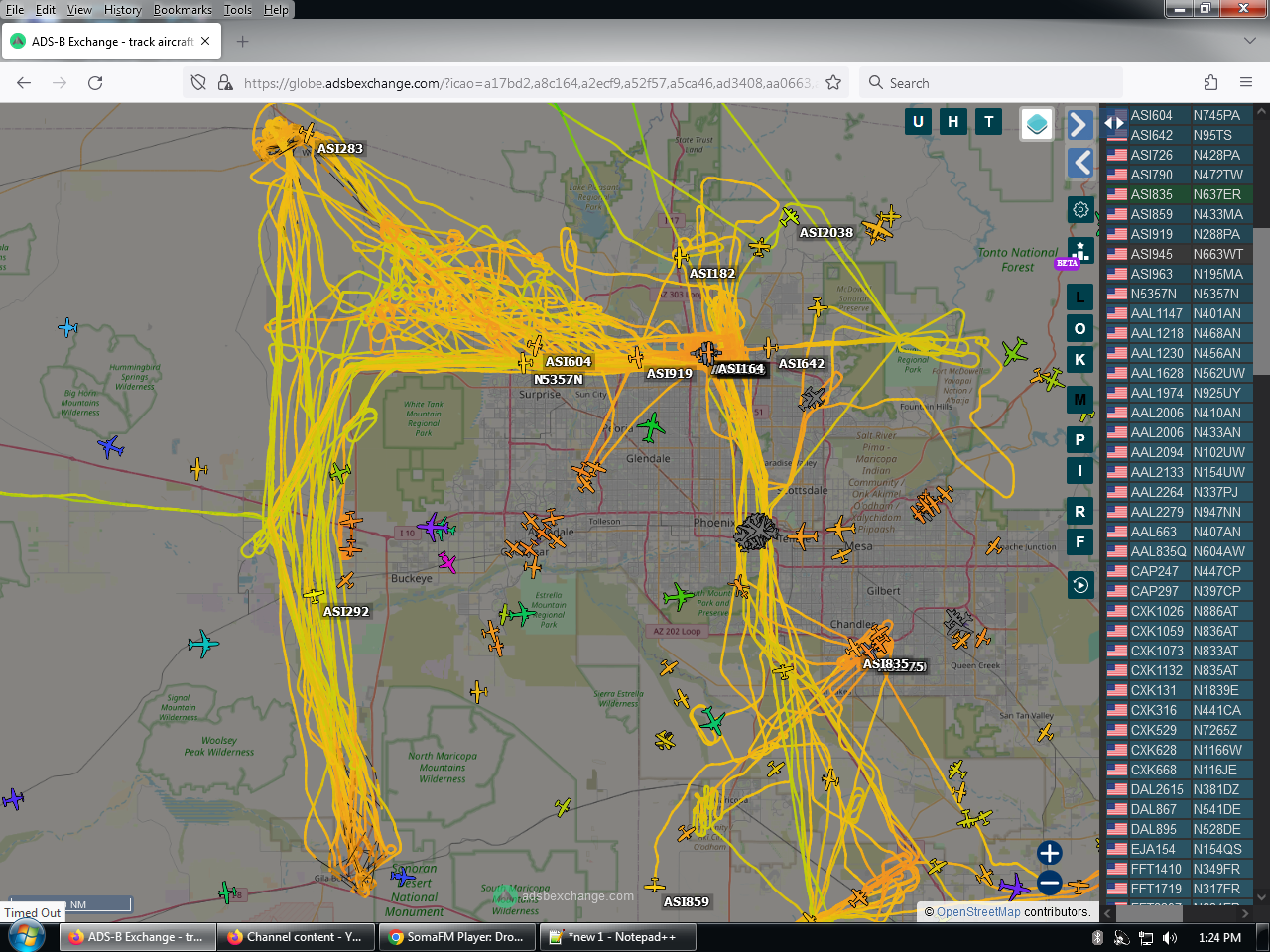Open the Edit menu
This screenshot has height=952, width=1270.
click(46, 10)
